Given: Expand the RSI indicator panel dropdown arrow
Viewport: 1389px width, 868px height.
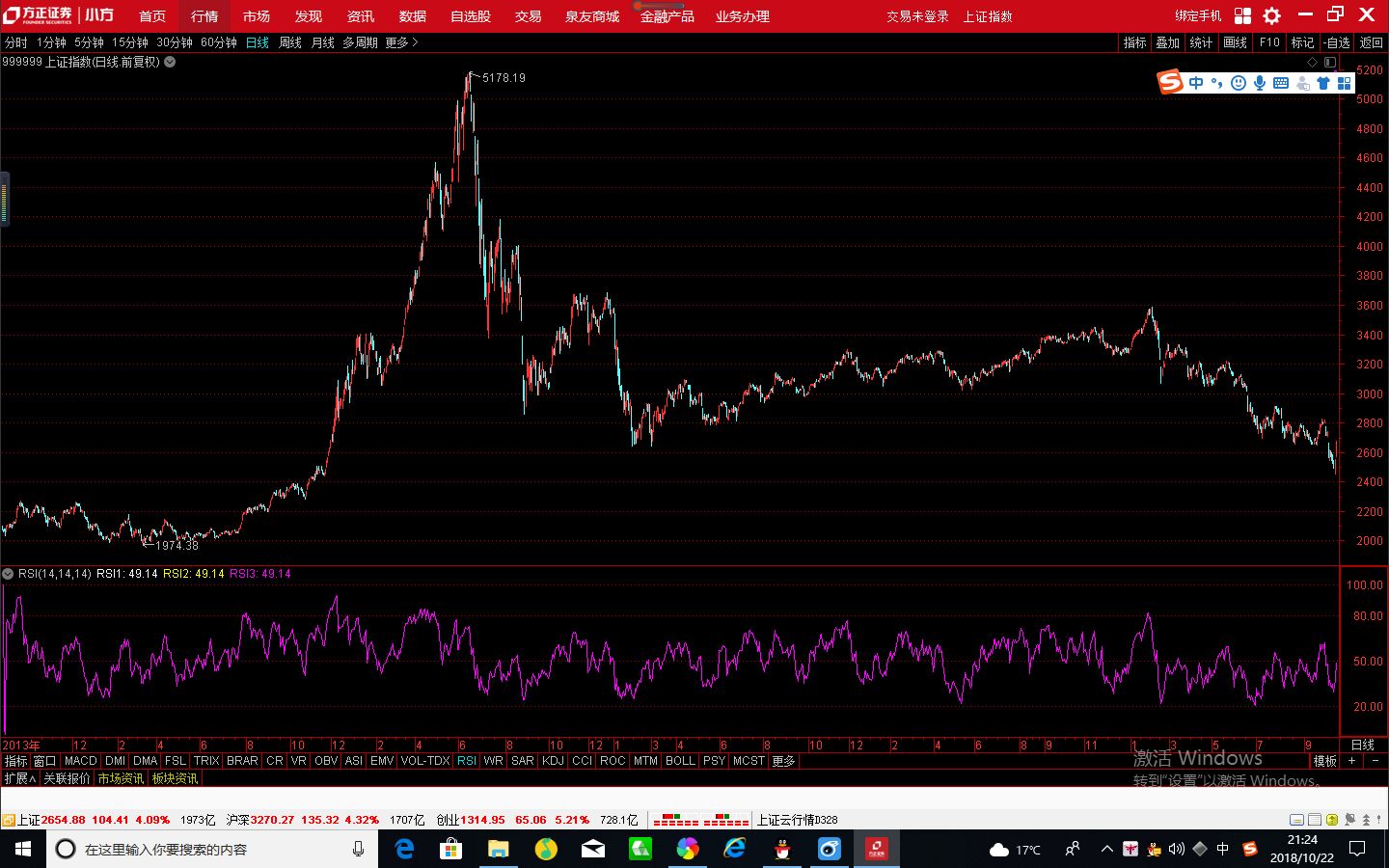Looking at the screenshot, I should pyautogui.click(x=9, y=574).
